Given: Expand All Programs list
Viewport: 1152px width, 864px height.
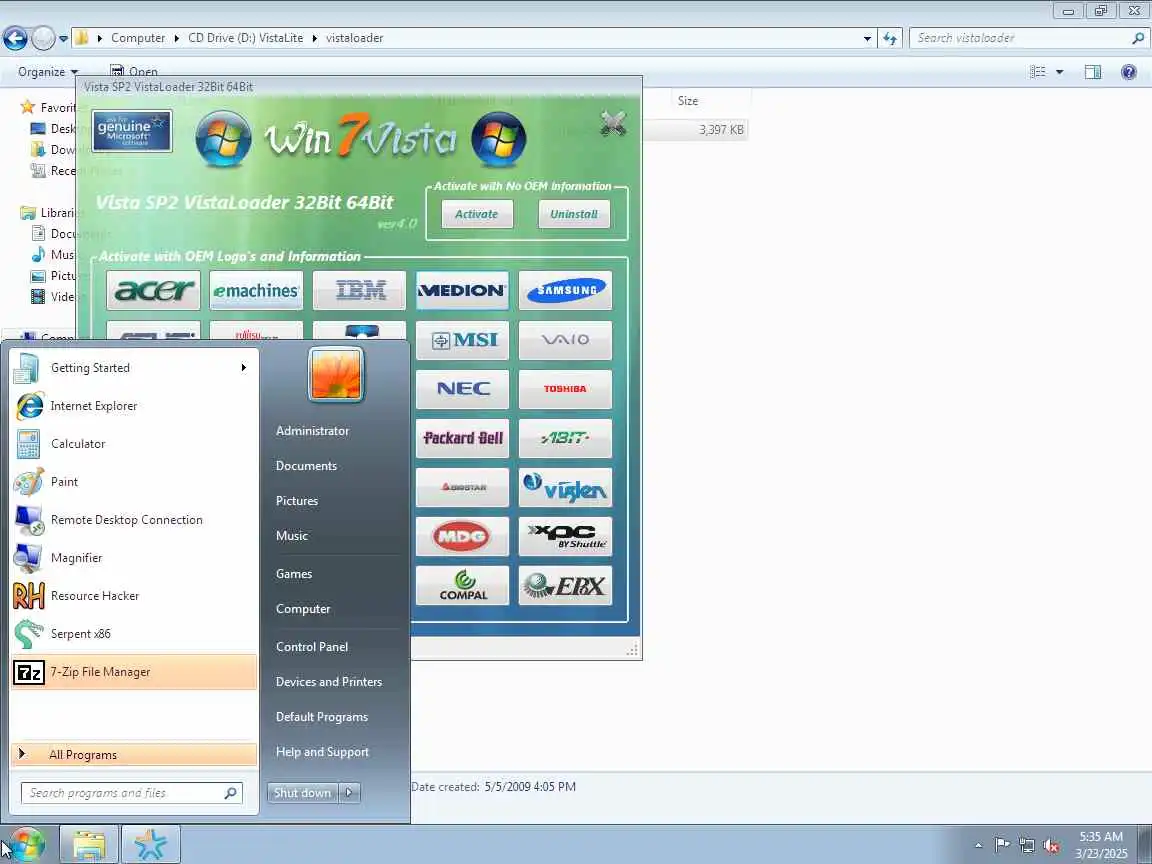Looking at the screenshot, I should click(134, 755).
